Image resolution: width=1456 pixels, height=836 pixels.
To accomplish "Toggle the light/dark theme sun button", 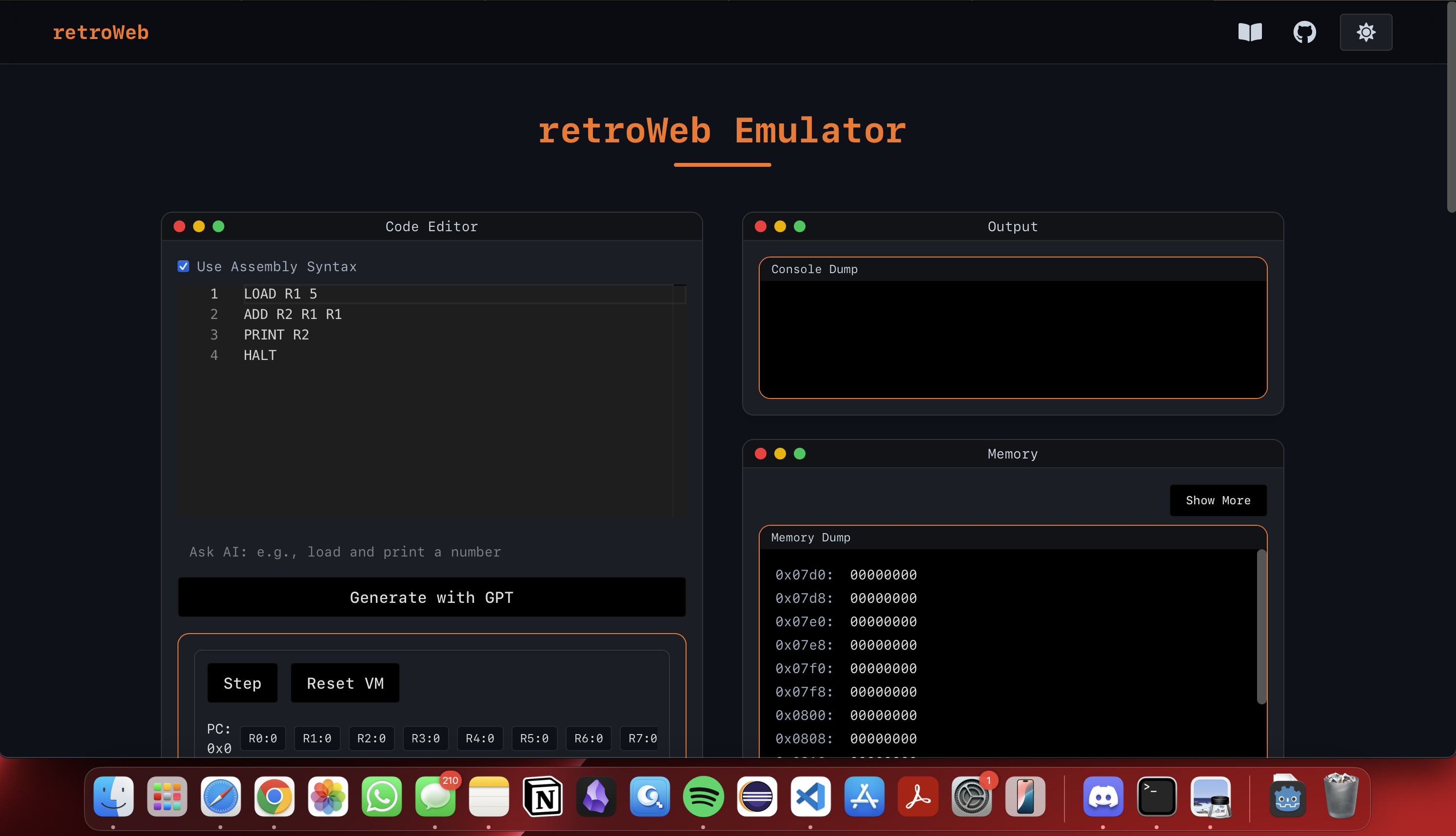I will tap(1366, 32).
